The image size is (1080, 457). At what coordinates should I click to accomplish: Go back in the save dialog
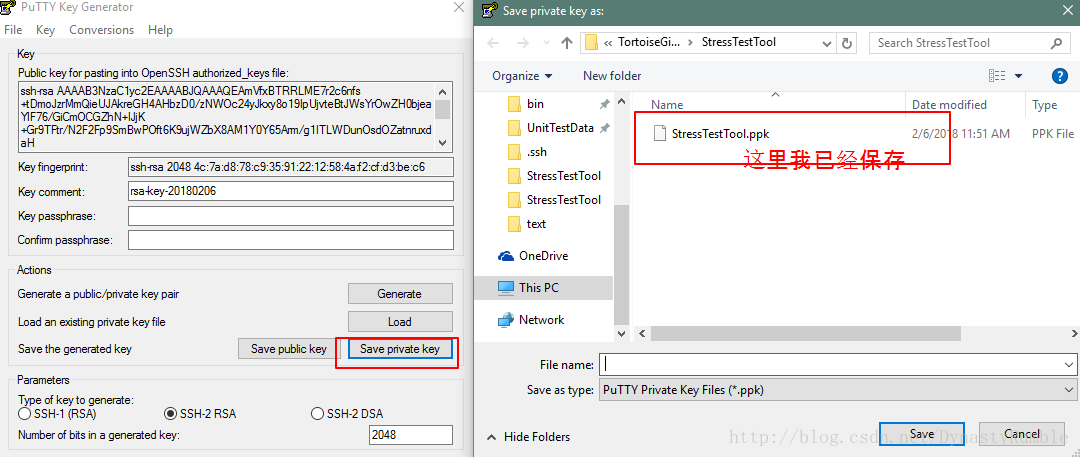coord(493,43)
